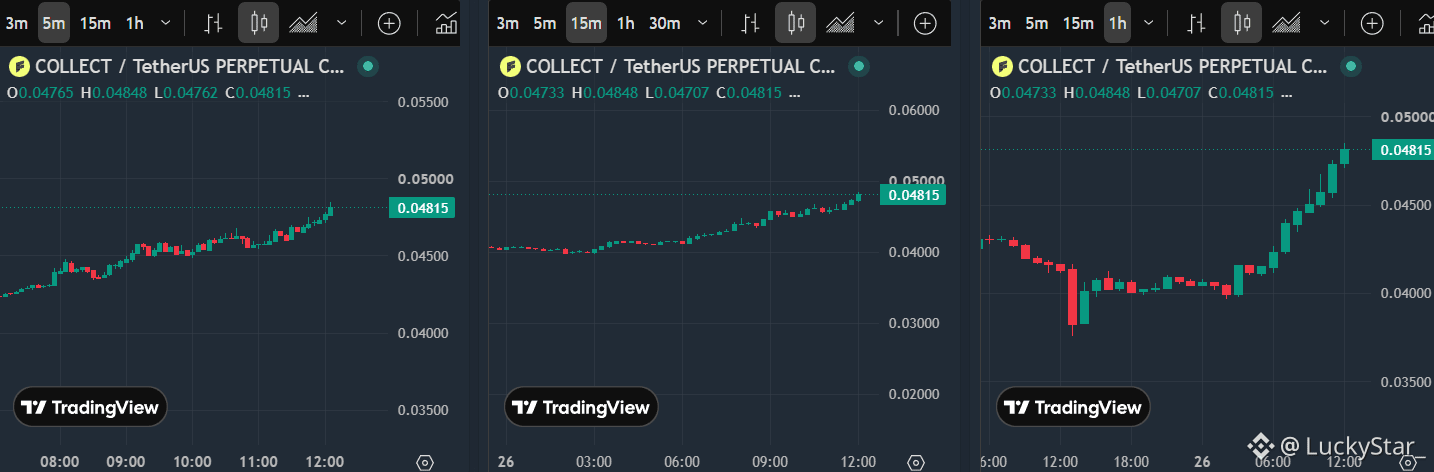The image size is (1434, 472).
Task: Open chart settings hexagon in 5m chart panel
Action: click(x=424, y=462)
